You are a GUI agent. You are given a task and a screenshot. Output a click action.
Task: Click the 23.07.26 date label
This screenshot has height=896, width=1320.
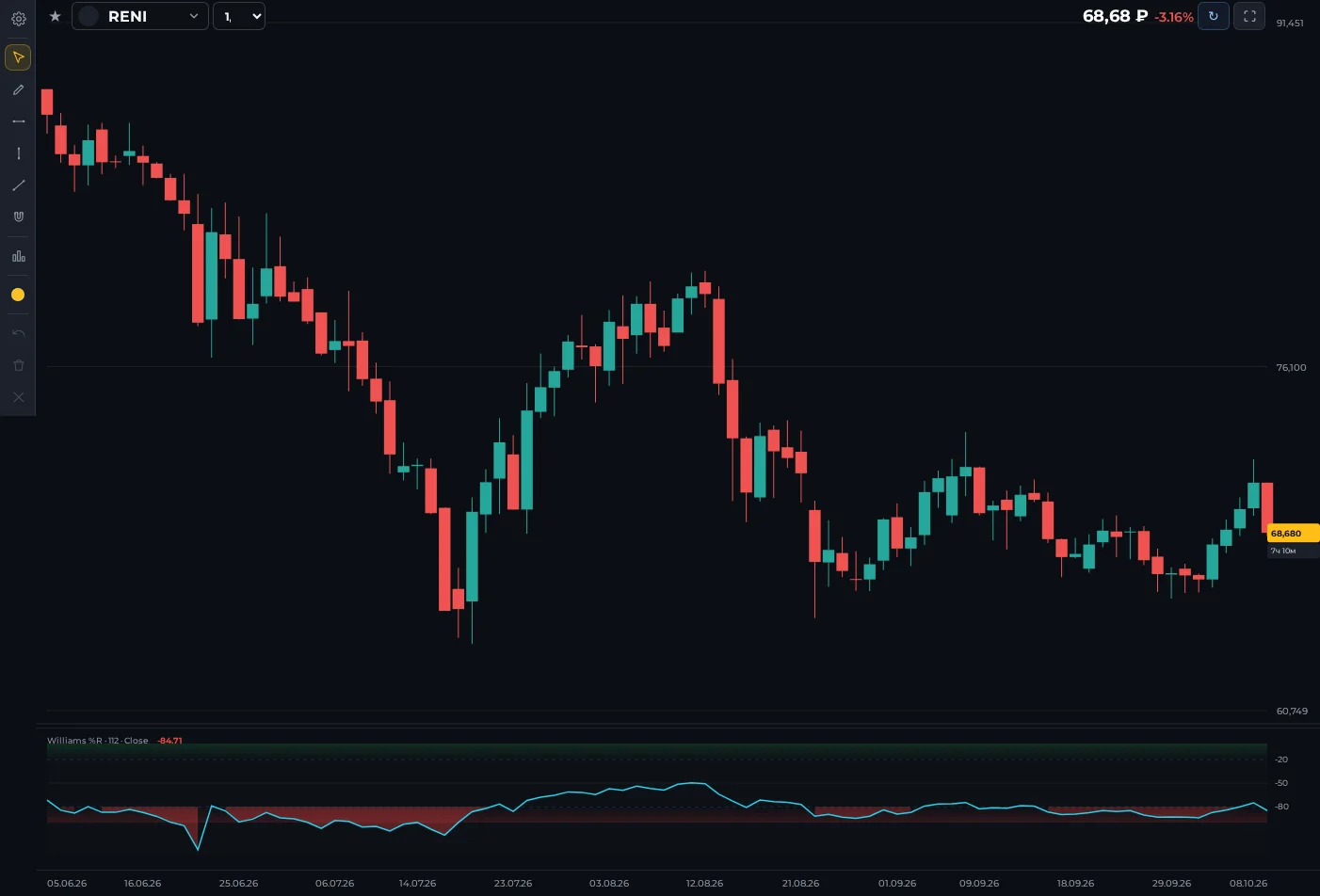click(513, 883)
